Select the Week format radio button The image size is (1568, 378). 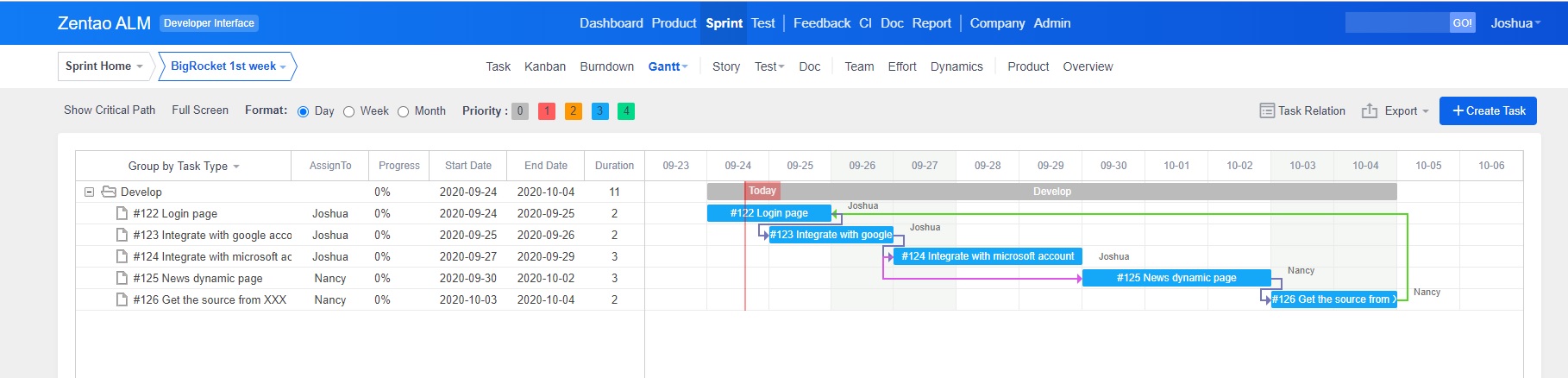tap(348, 111)
